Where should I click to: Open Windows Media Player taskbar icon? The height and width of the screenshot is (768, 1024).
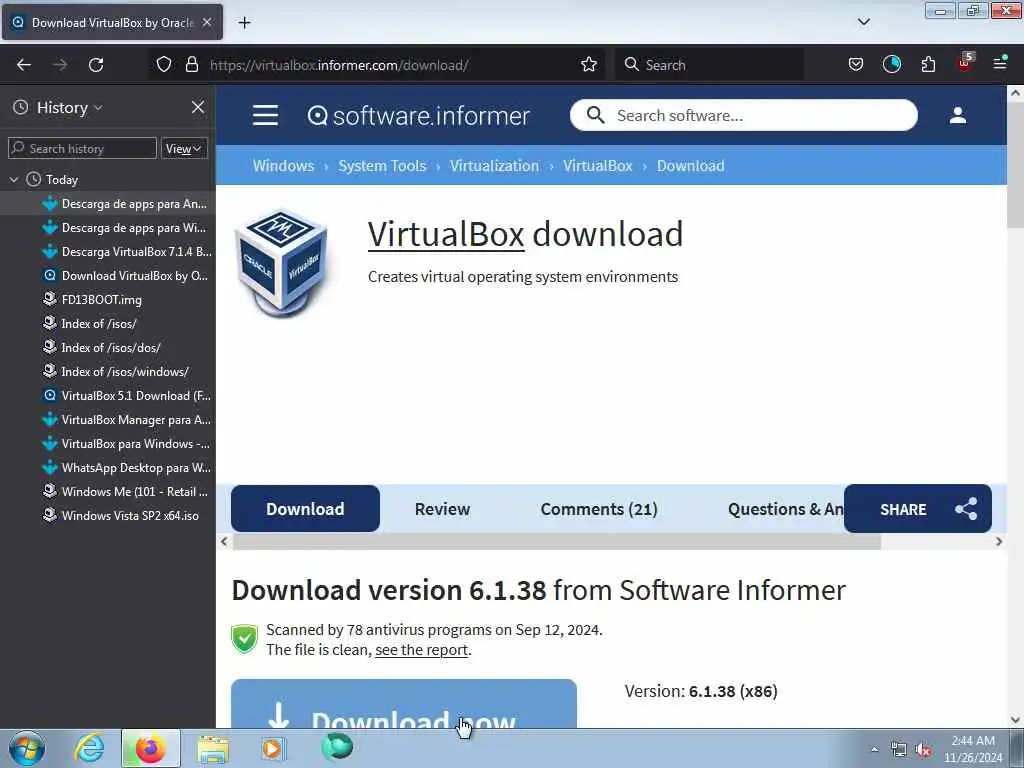(273, 748)
